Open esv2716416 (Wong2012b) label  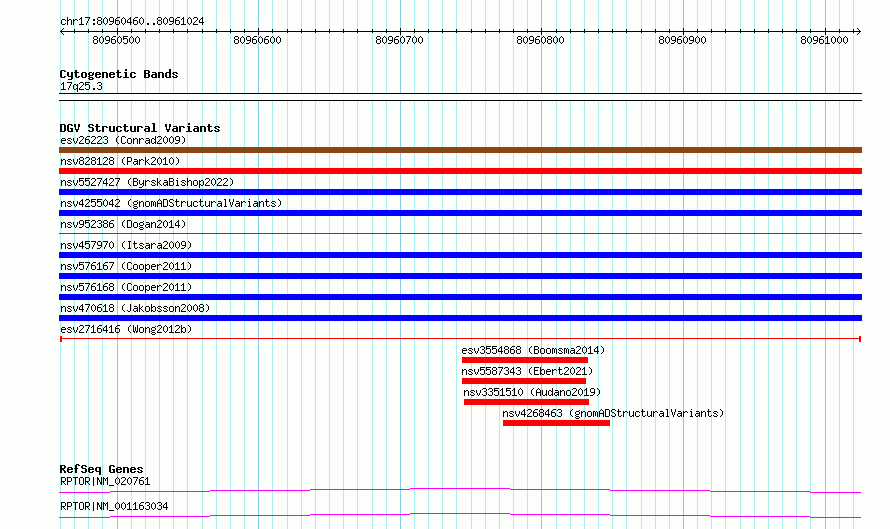pos(126,329)
